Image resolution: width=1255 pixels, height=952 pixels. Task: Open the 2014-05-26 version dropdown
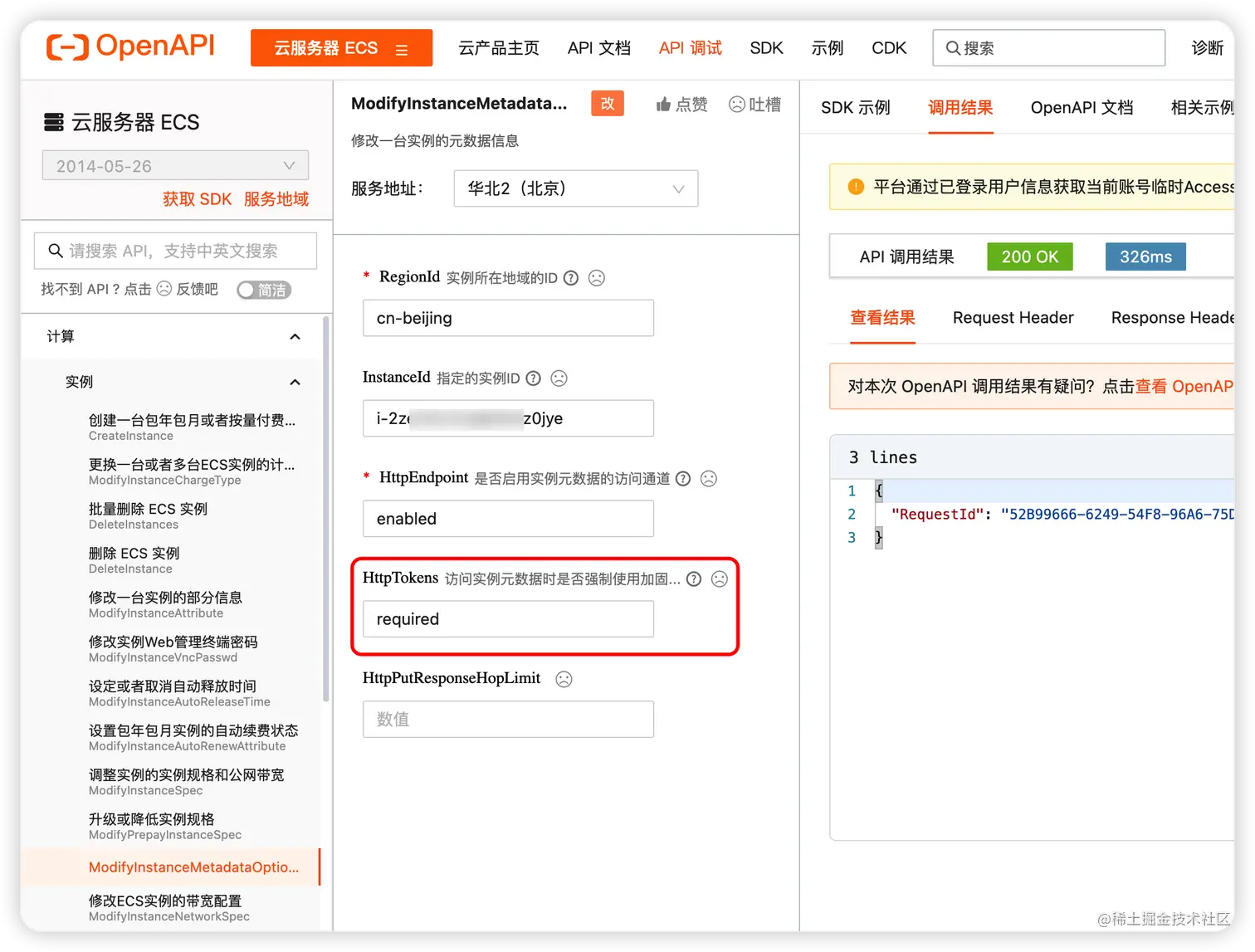coord(175,165)
